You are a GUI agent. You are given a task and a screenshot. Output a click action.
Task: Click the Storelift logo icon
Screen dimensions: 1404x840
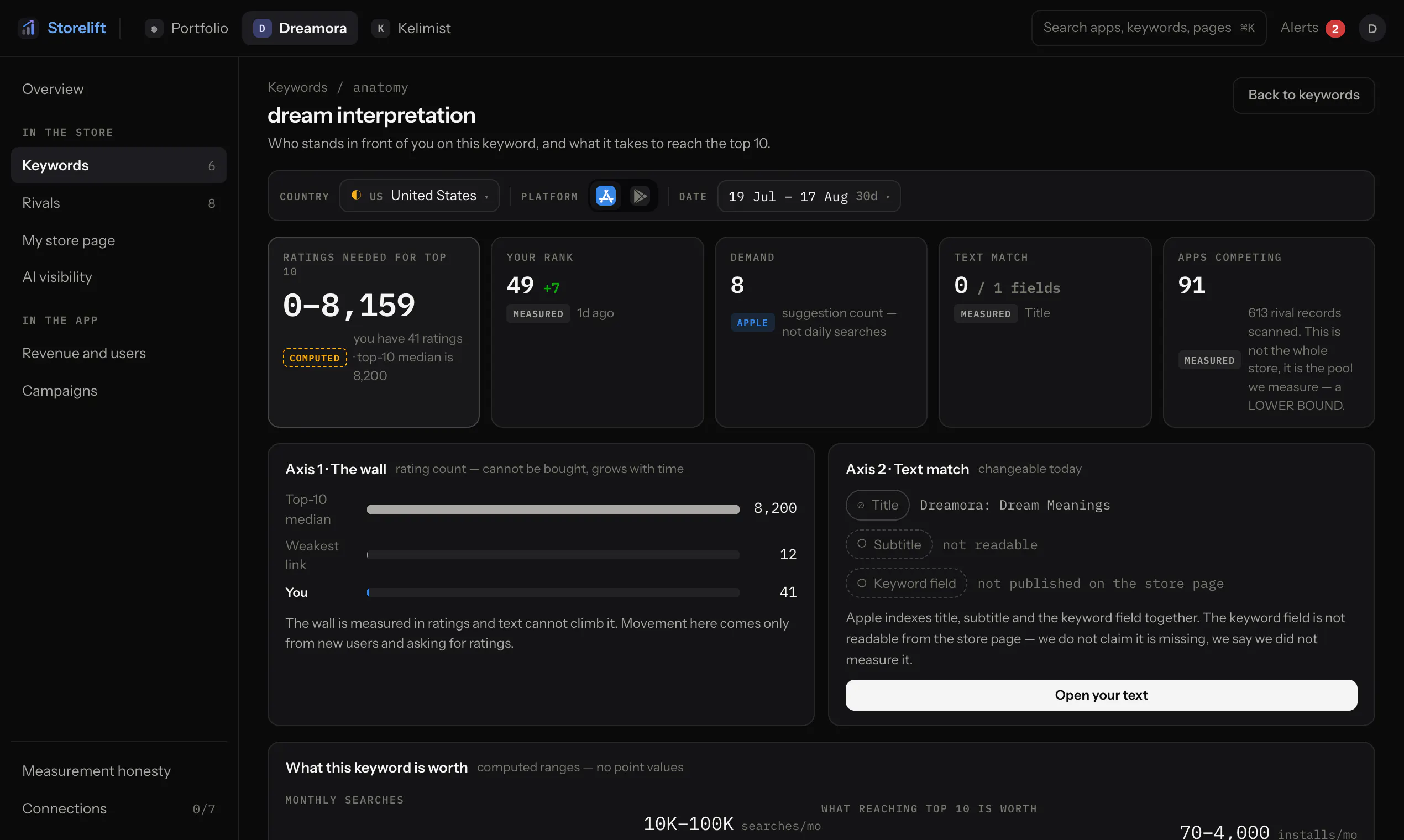pos(28,28)
